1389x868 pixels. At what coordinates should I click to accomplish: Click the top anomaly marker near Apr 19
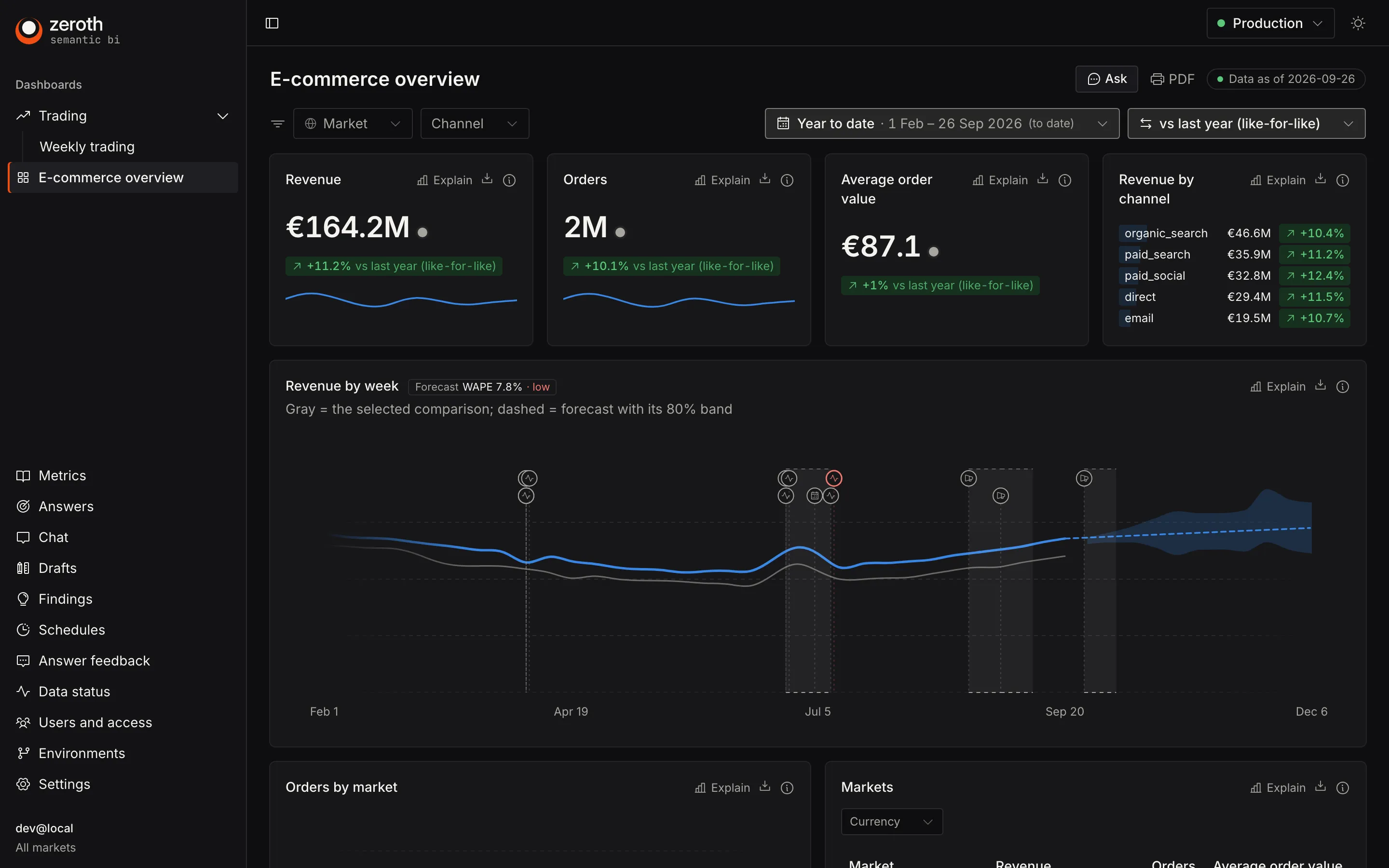[528, 478]
